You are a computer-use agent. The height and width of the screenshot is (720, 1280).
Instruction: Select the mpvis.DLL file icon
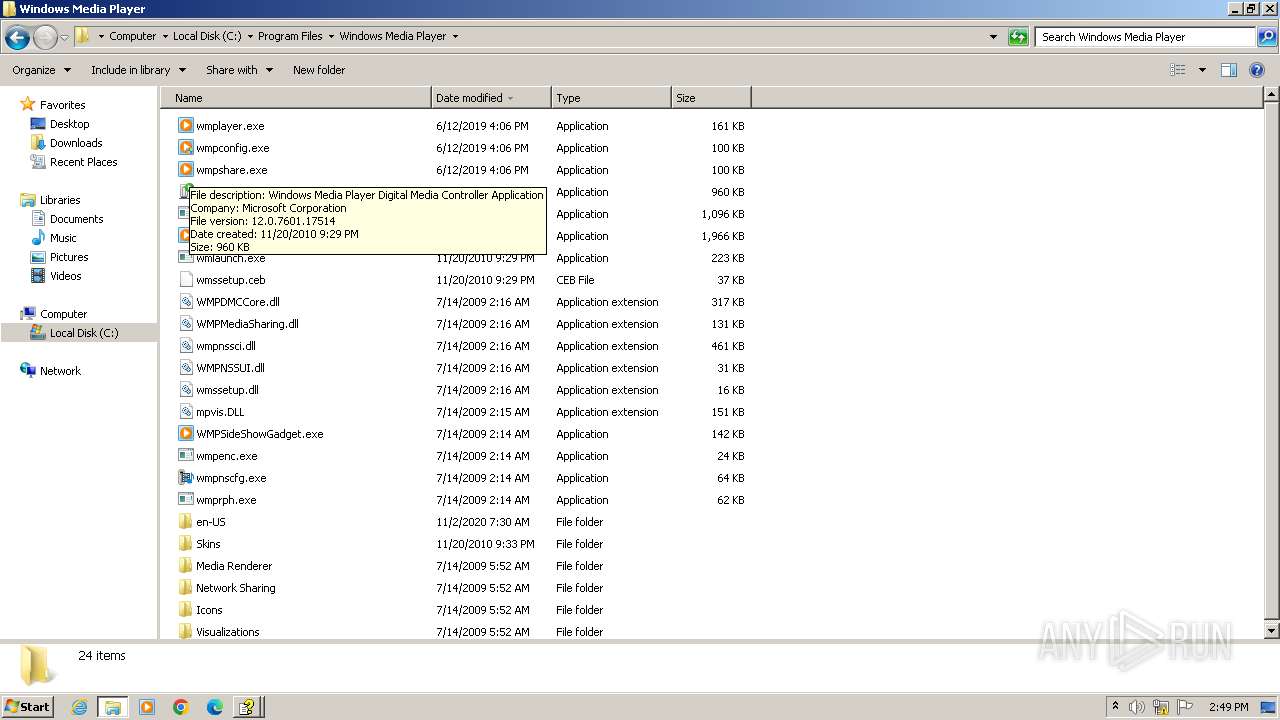pos(185,412)
